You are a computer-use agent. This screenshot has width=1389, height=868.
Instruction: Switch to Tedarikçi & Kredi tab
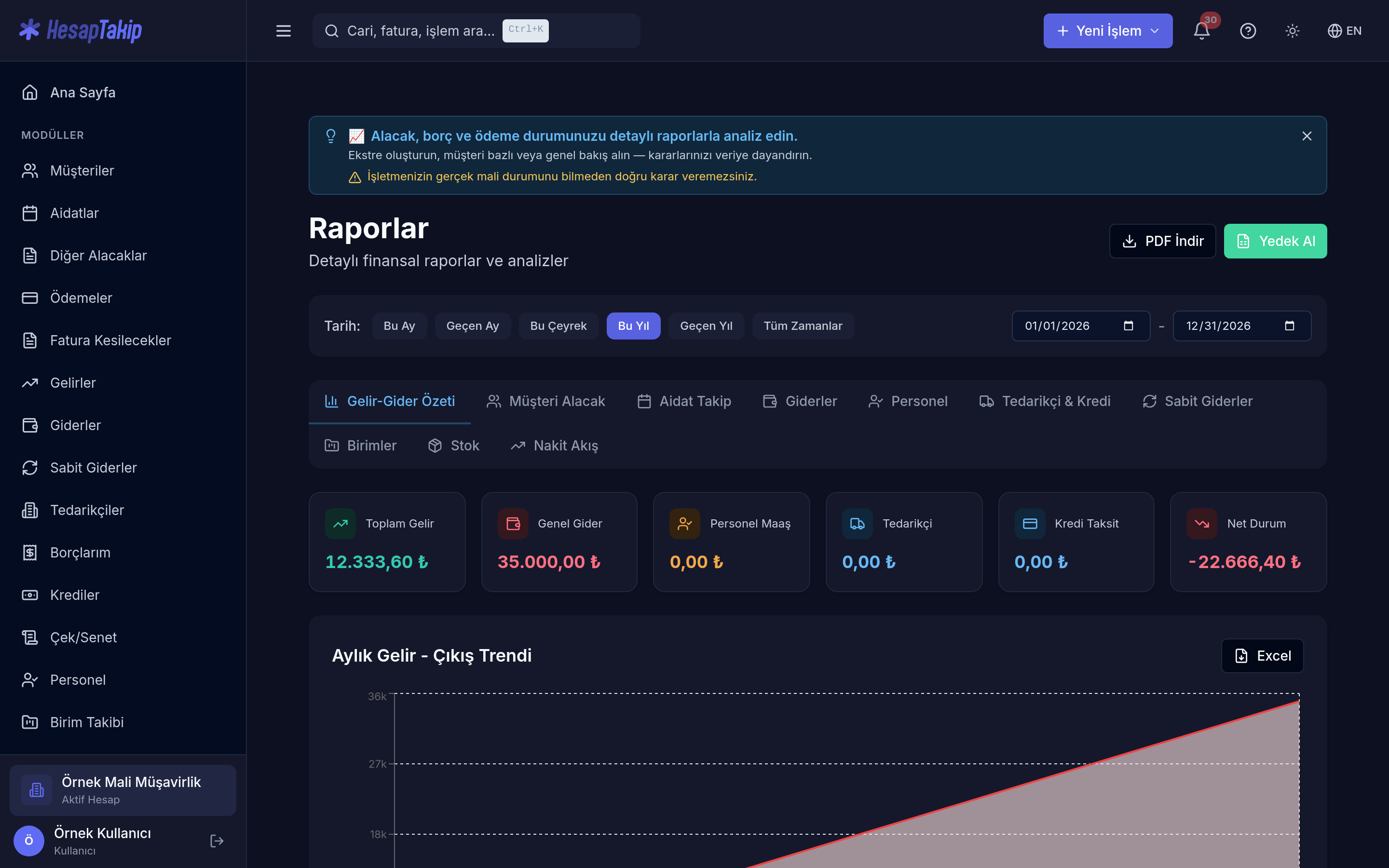coord(1045,401)
